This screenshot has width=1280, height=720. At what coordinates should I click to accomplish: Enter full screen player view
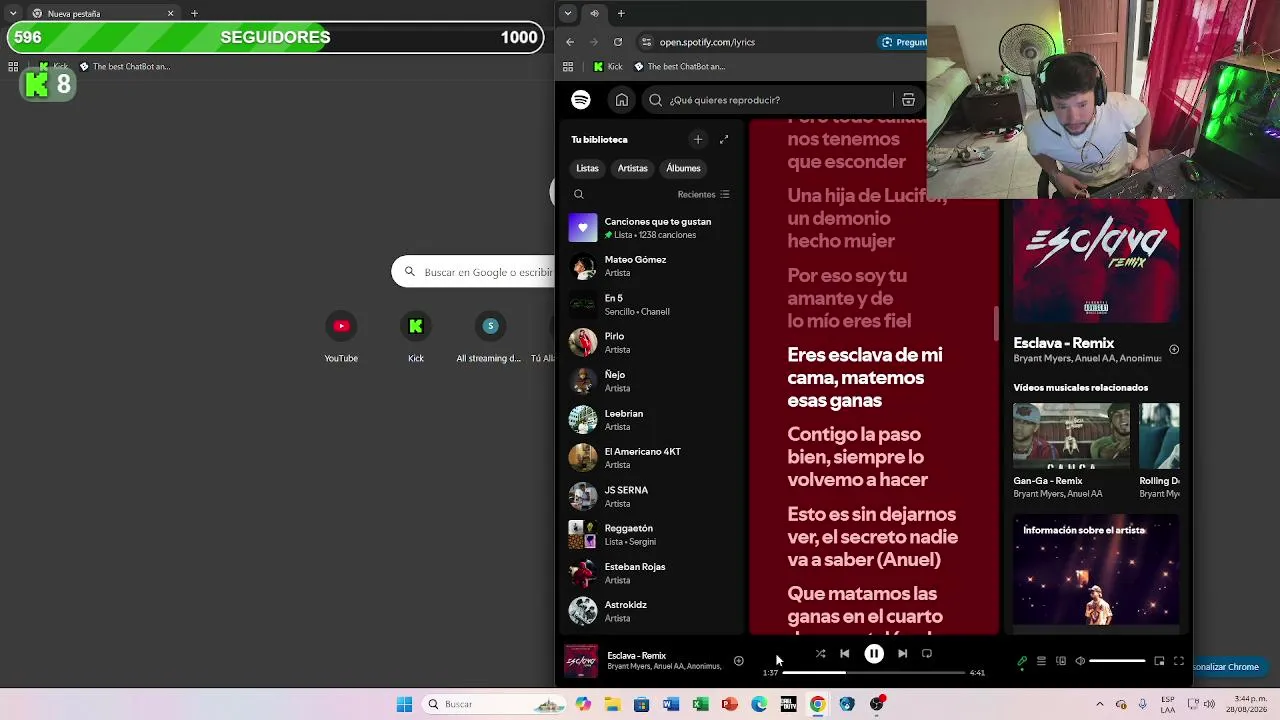(1179, 661)
